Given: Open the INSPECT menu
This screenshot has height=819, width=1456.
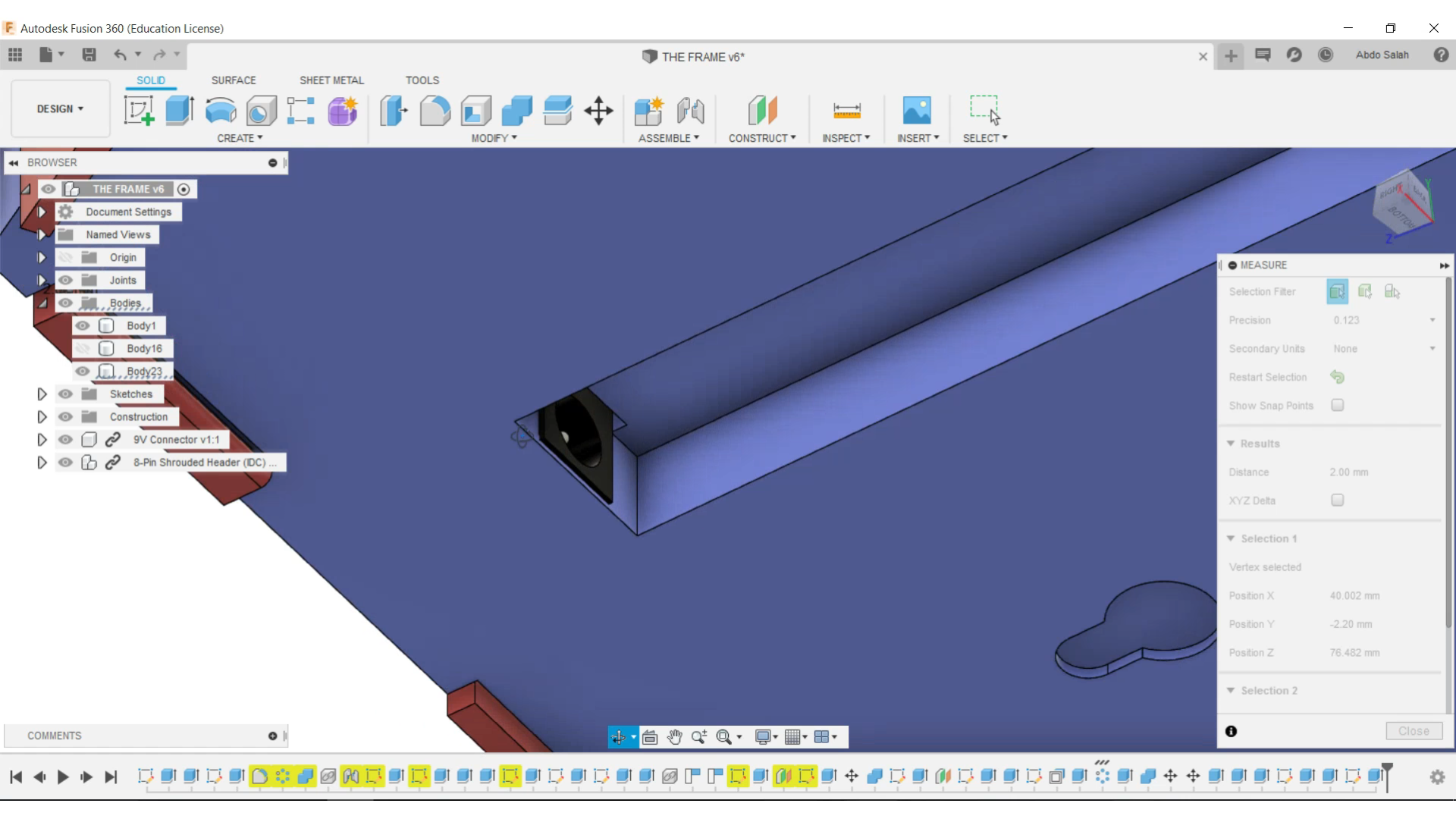Looking at the screenshot, I should click(x=846, y=138).
